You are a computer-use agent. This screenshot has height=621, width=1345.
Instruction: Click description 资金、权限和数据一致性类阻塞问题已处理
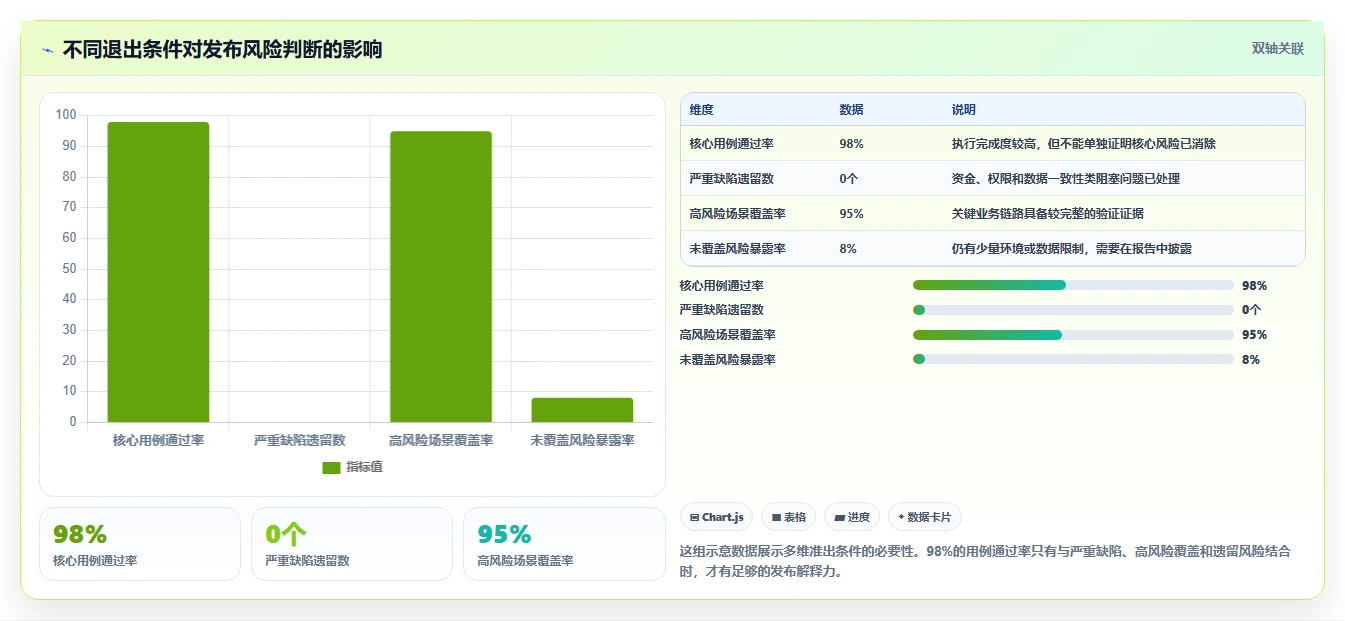tap(1065, 179)
